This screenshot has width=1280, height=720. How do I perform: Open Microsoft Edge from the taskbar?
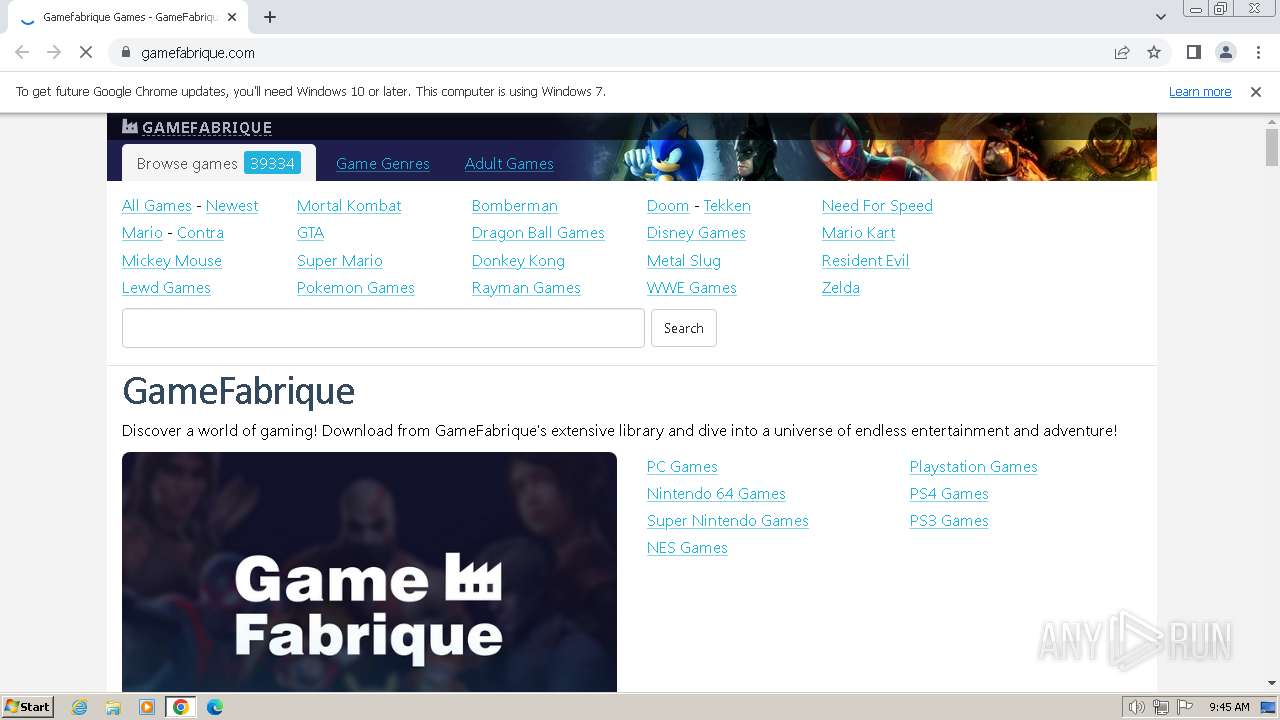[x=215, y=707]
